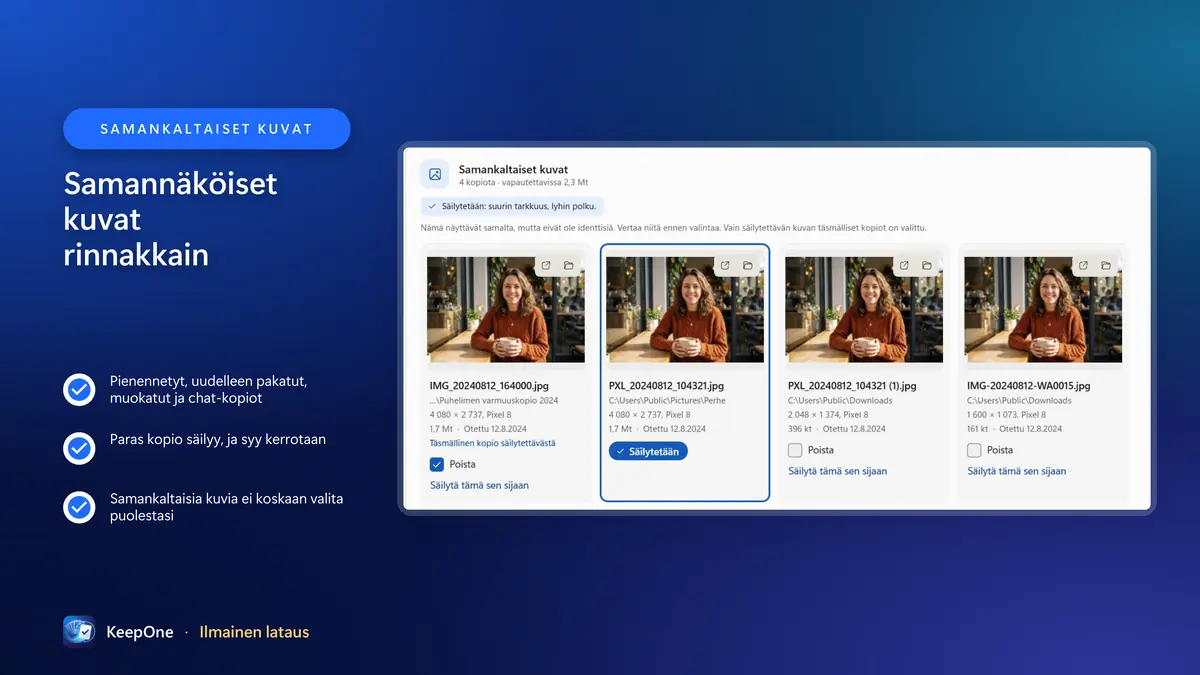Keep IMG_20240812_164000.jpg instead via Säilytä tämä sen sijaan
The image size is (1200, 675).
[479, 485]
